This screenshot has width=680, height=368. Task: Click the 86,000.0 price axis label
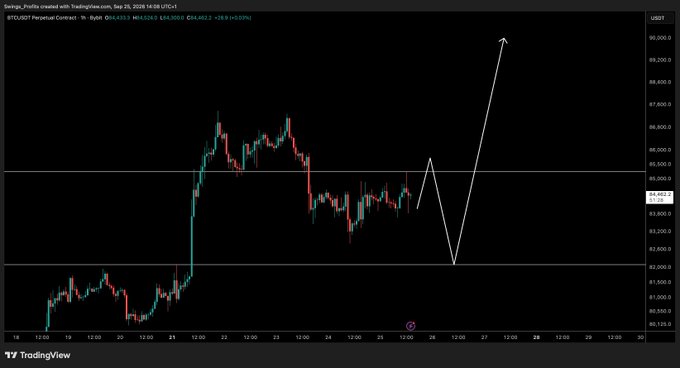click(660, 150)
